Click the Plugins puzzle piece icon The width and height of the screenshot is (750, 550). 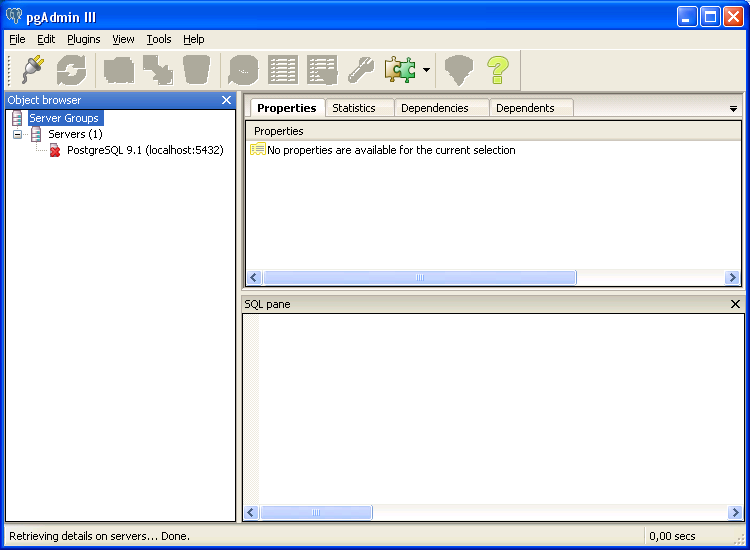coord(400,70)
